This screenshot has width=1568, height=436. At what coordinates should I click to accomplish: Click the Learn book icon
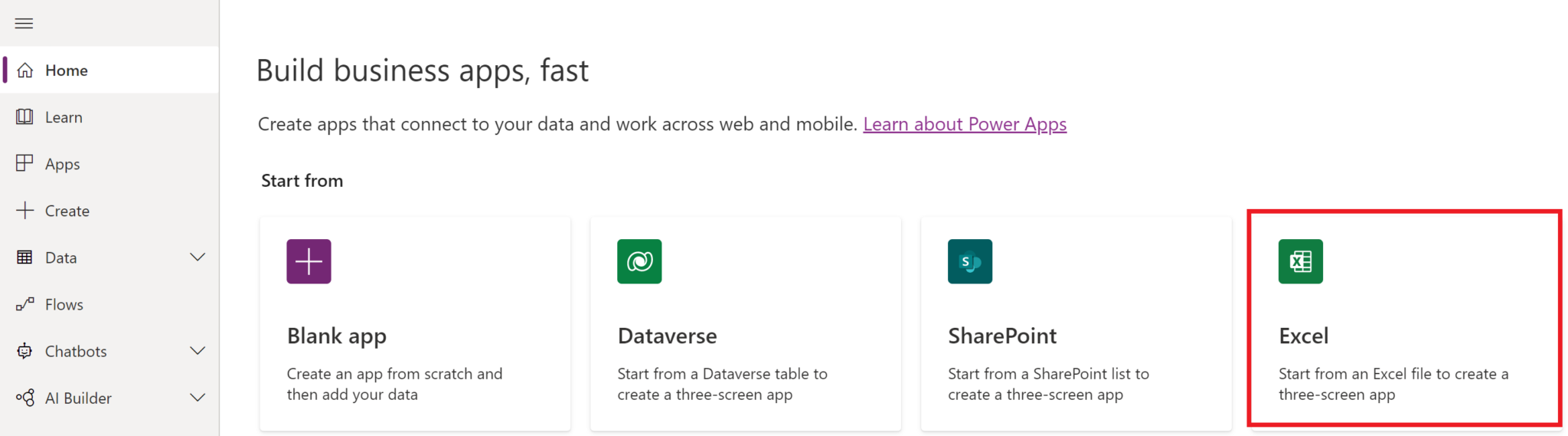(x=24, y=116)
